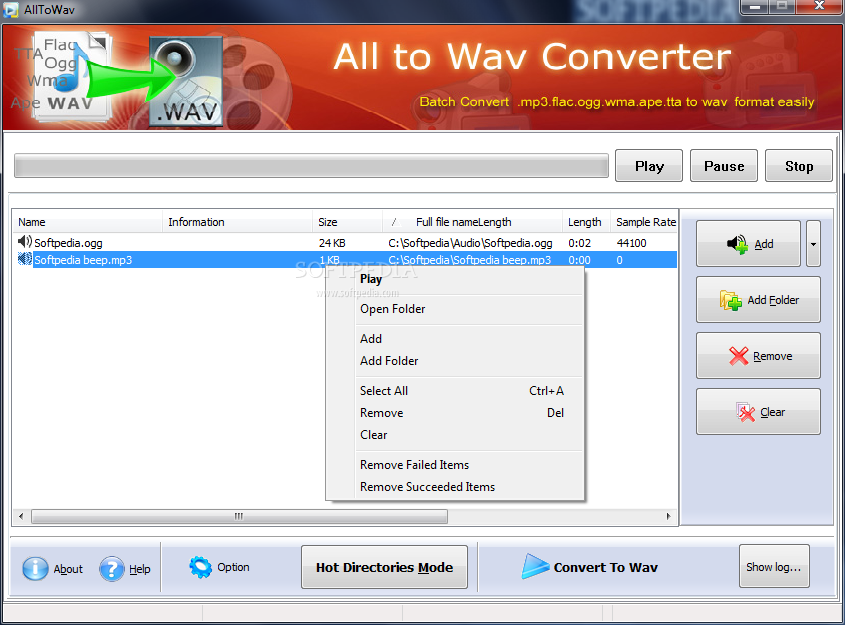Click the red X icon on Remove
The height and width of the screenshot is (625, 845).
coord(739,356)
